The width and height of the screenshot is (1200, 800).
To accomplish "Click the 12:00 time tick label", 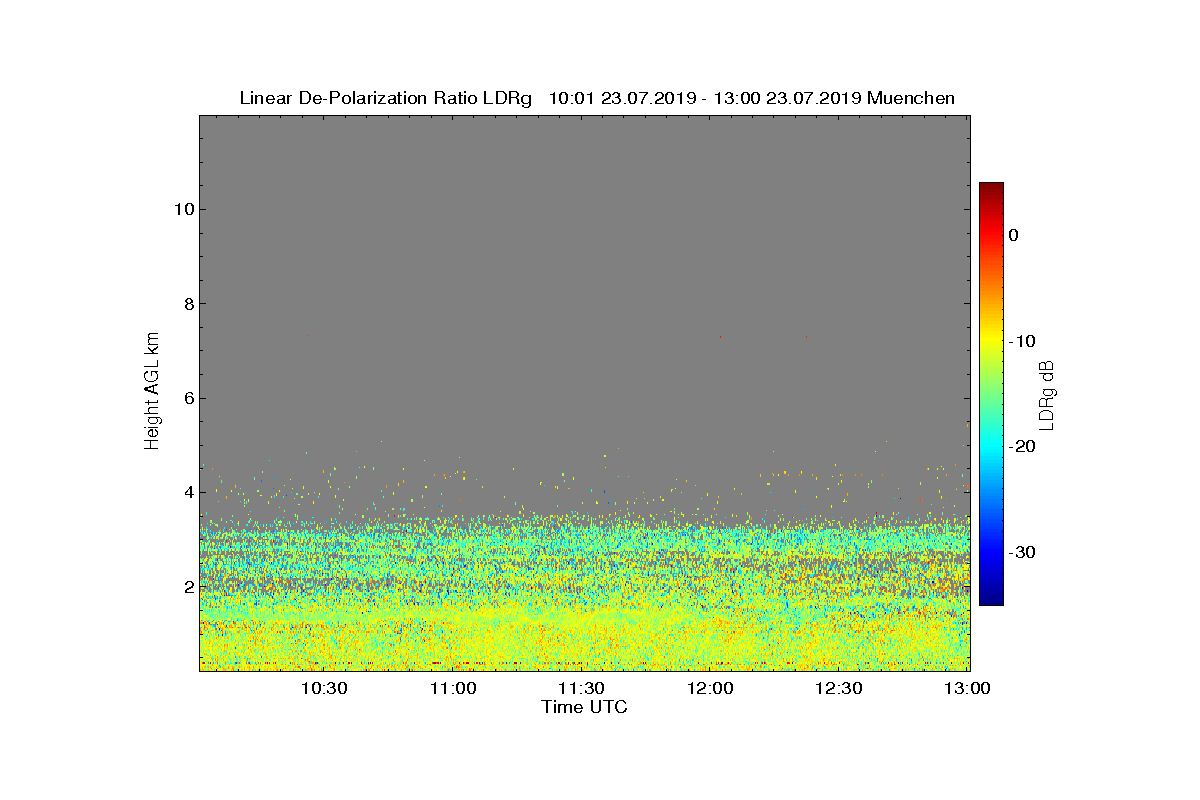I will (711, 688).
